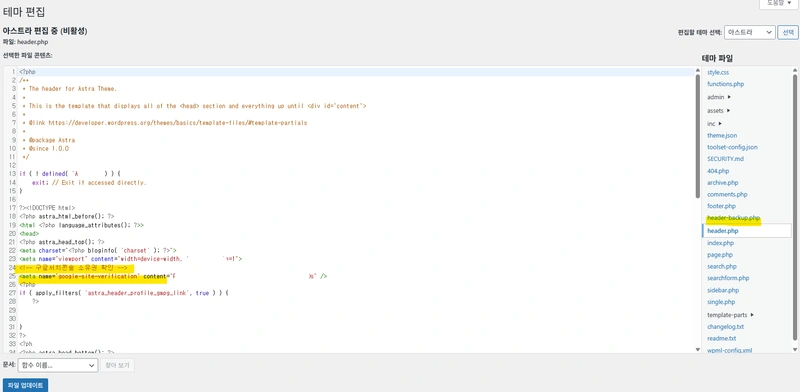Open 404.php file

[x=718, y=171]
